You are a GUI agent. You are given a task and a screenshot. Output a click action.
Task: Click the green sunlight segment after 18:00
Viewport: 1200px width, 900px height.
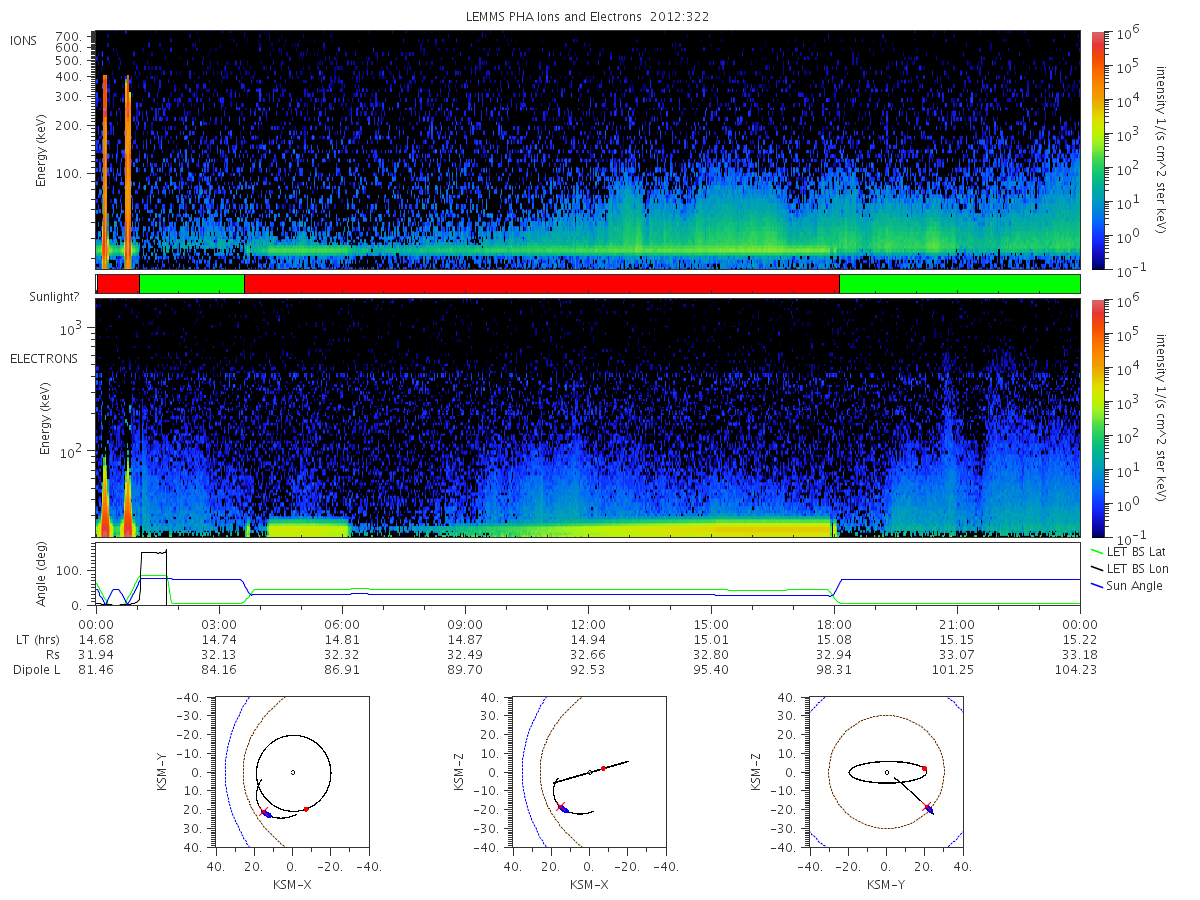959,284
